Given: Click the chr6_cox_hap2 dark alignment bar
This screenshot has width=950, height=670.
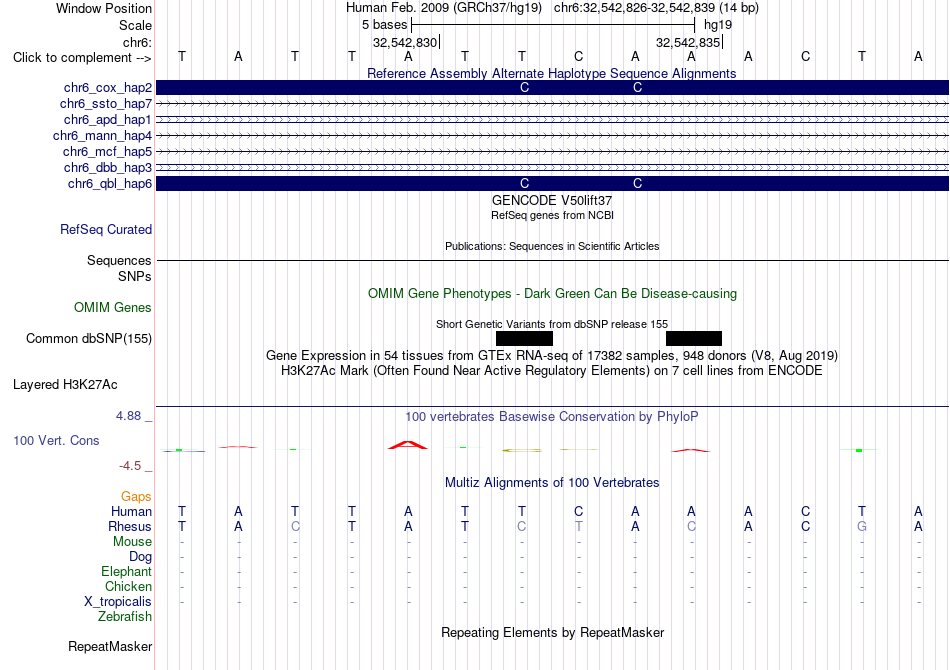Looking at the screenshot, I should click(553, 88).
